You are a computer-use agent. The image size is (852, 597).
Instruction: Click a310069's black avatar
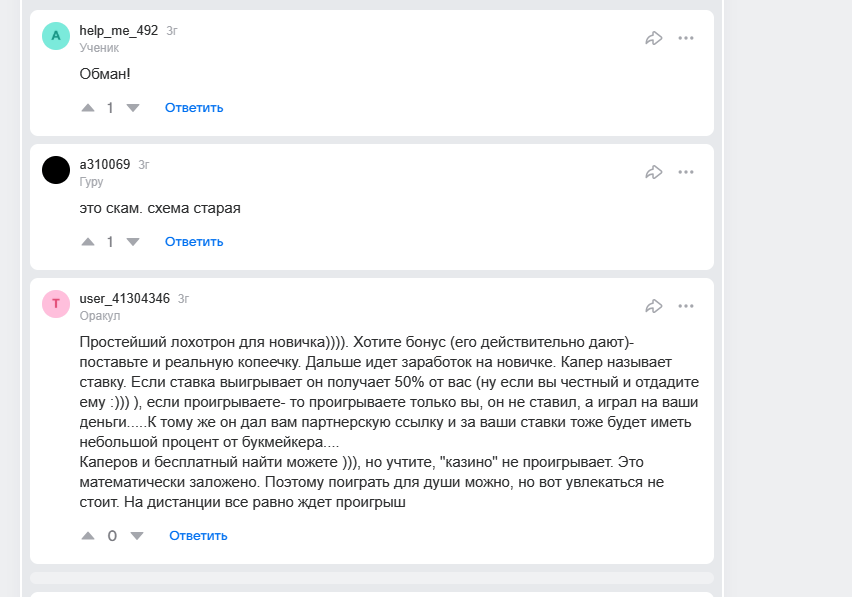56,170
